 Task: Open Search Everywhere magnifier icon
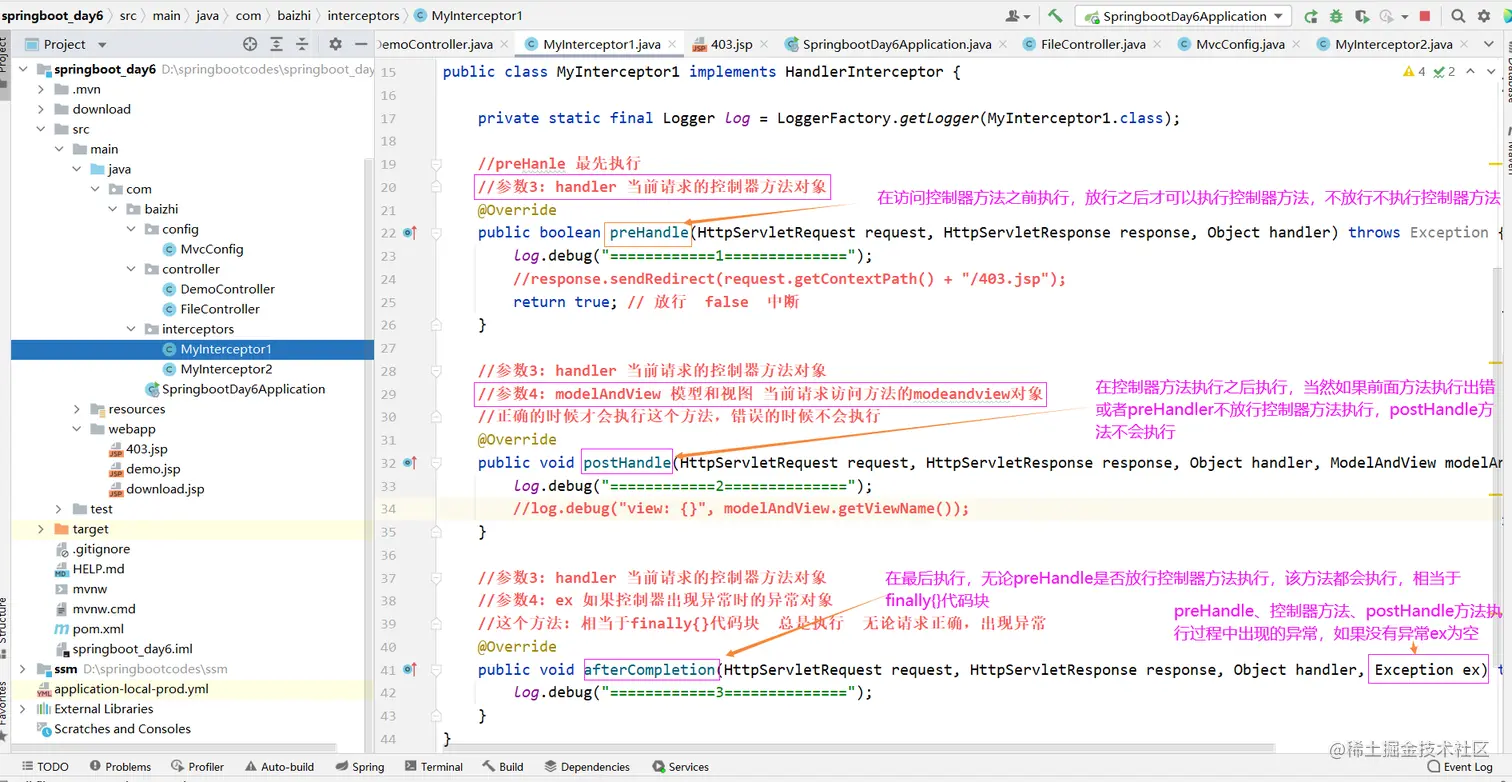(x=1458, y=16)
